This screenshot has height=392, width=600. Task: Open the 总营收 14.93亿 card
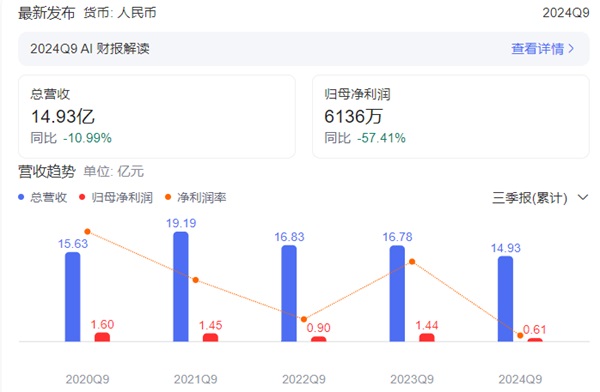(157, 116)
